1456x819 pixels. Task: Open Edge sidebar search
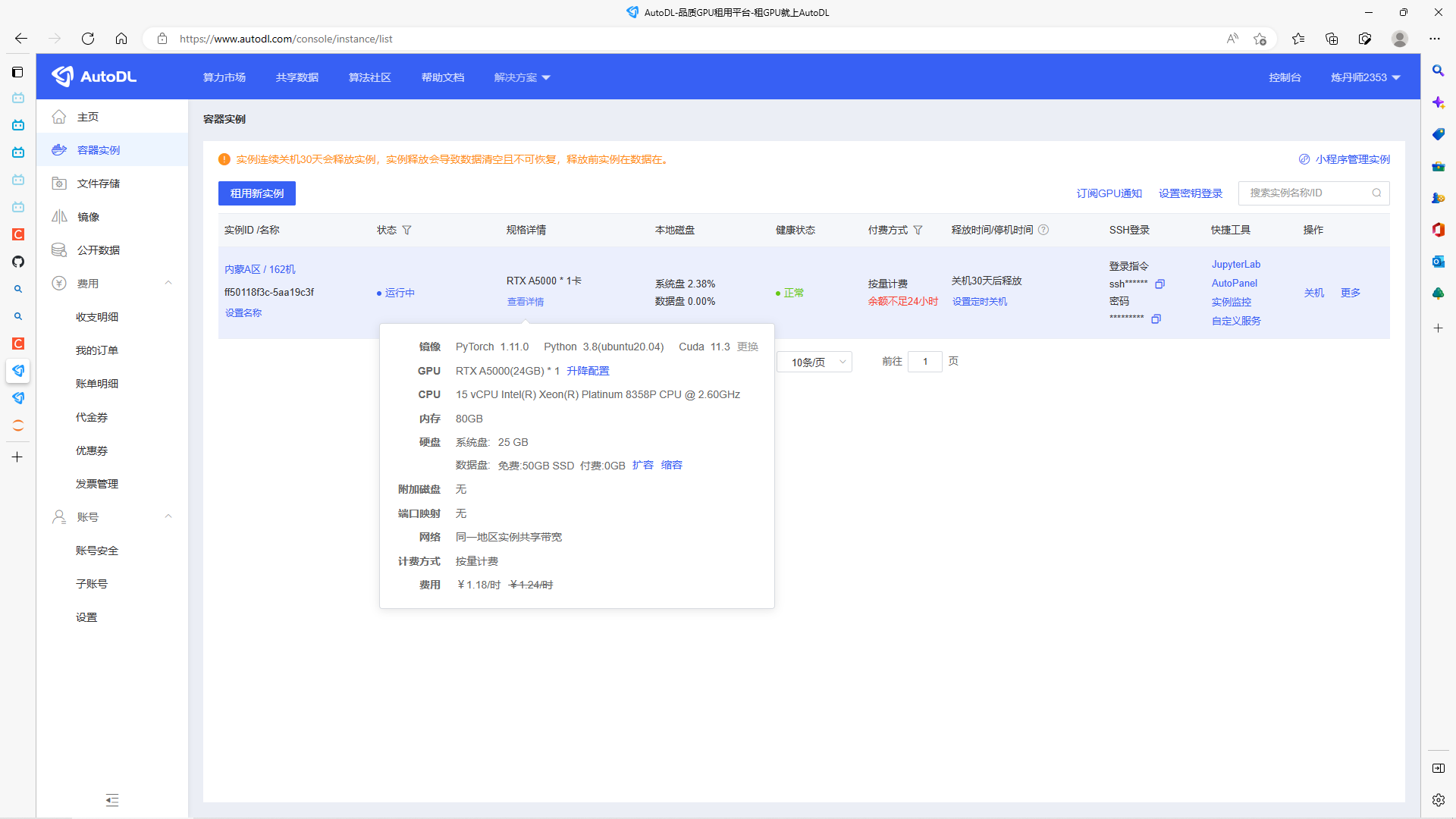point(1438,71)
